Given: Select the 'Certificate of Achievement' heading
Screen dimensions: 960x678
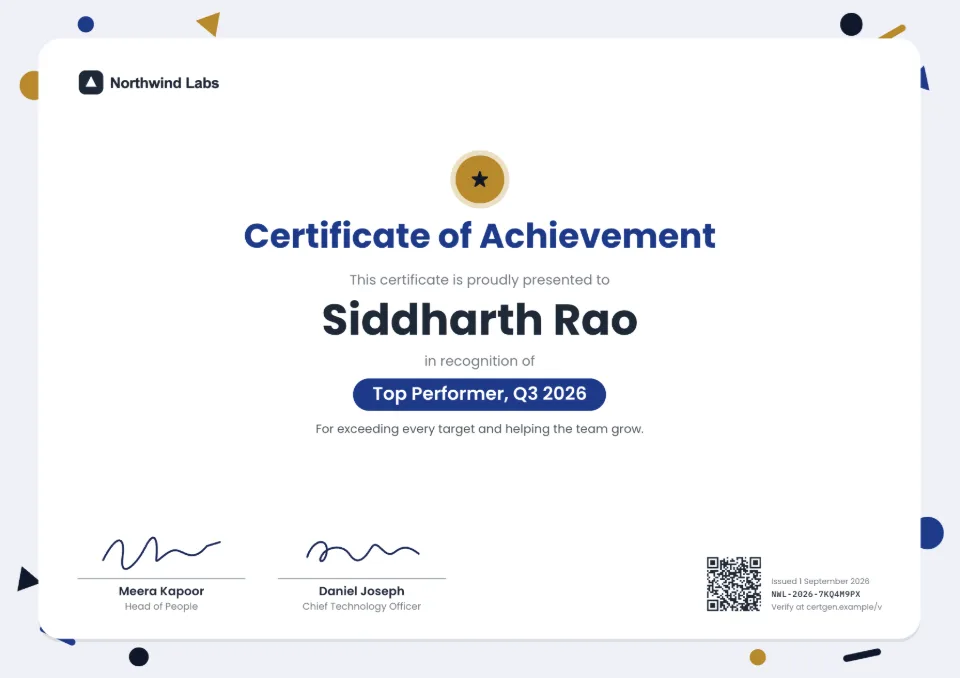Looking at the screenshot, I should [x=479, y=236].
